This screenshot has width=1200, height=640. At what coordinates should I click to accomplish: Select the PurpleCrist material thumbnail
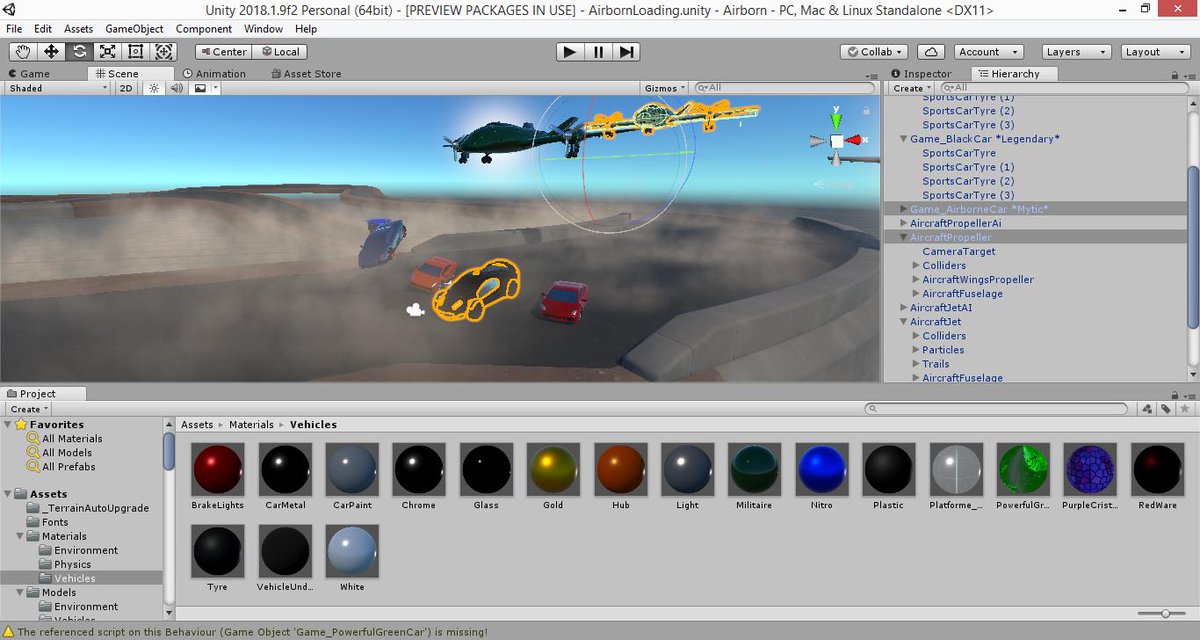tap(1089, 468)
